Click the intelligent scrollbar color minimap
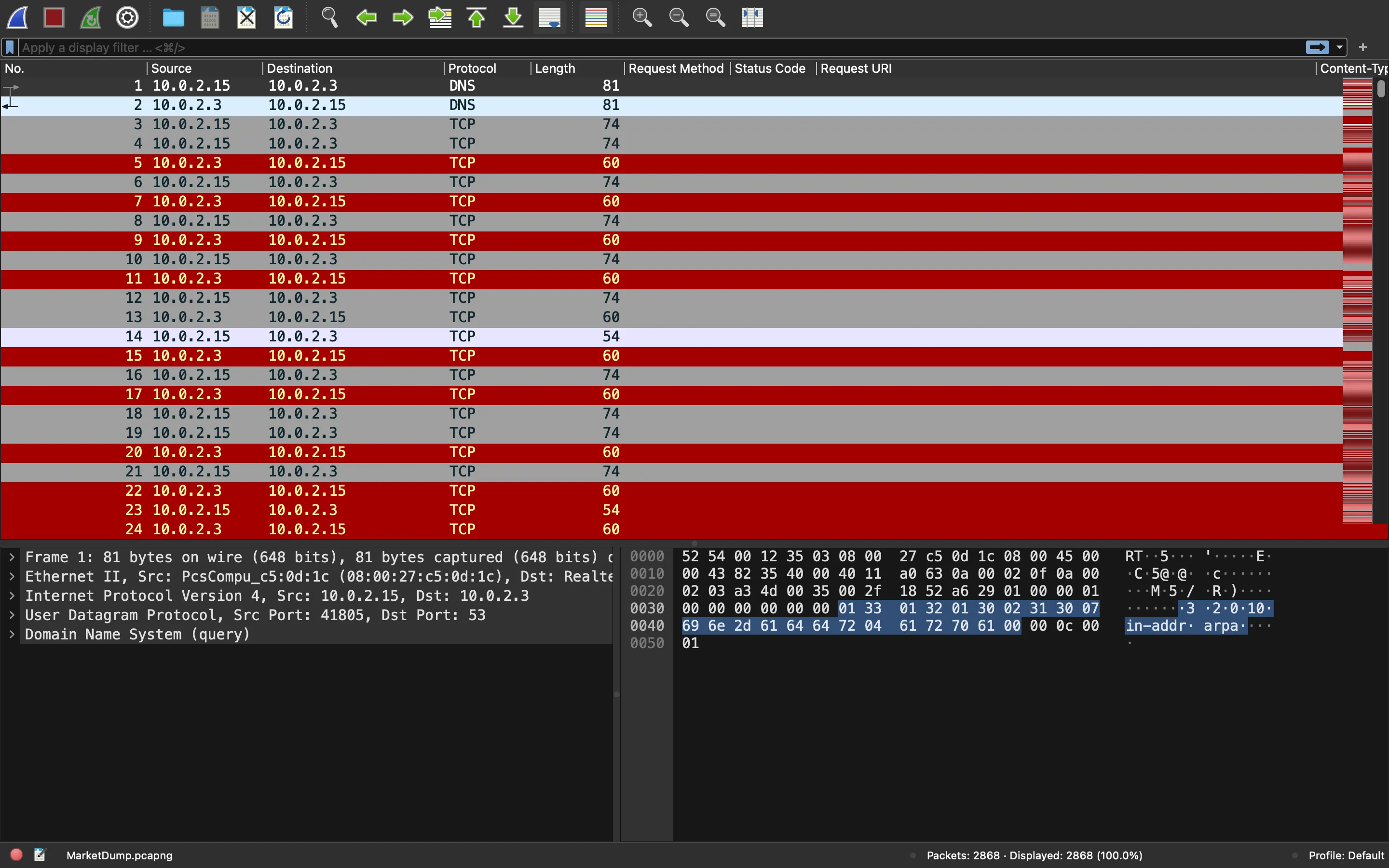1389x868 pixels. (1358, 300)
